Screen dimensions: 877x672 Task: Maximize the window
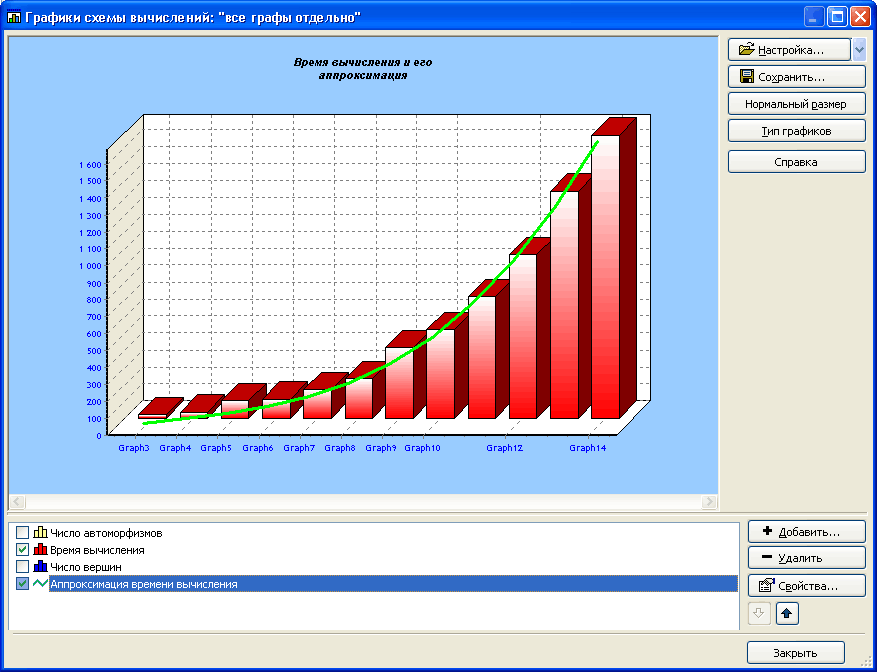[837, 17]
